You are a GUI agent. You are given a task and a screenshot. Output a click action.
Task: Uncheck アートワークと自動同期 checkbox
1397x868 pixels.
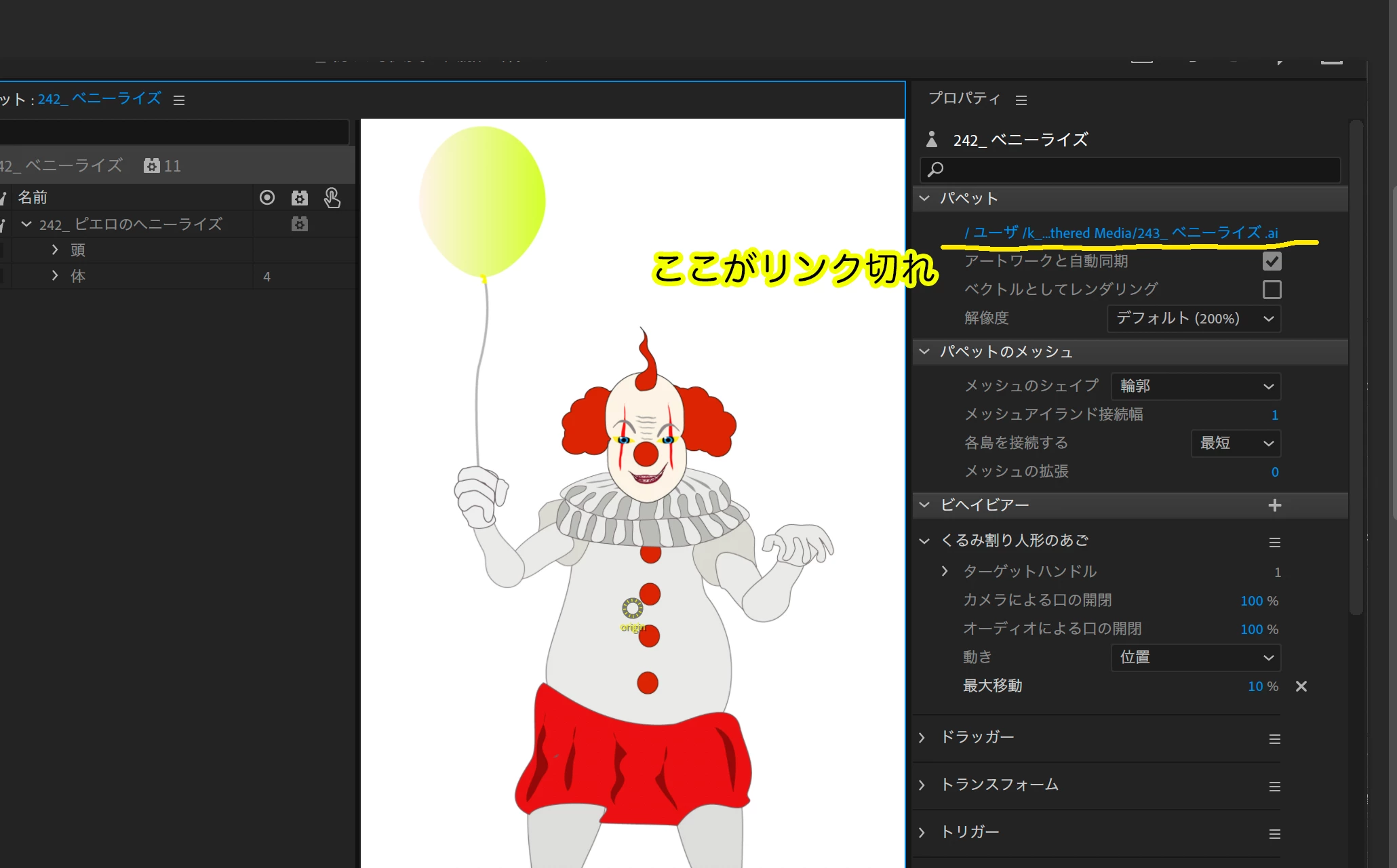pyautogui.click(x=1272, y=261)
